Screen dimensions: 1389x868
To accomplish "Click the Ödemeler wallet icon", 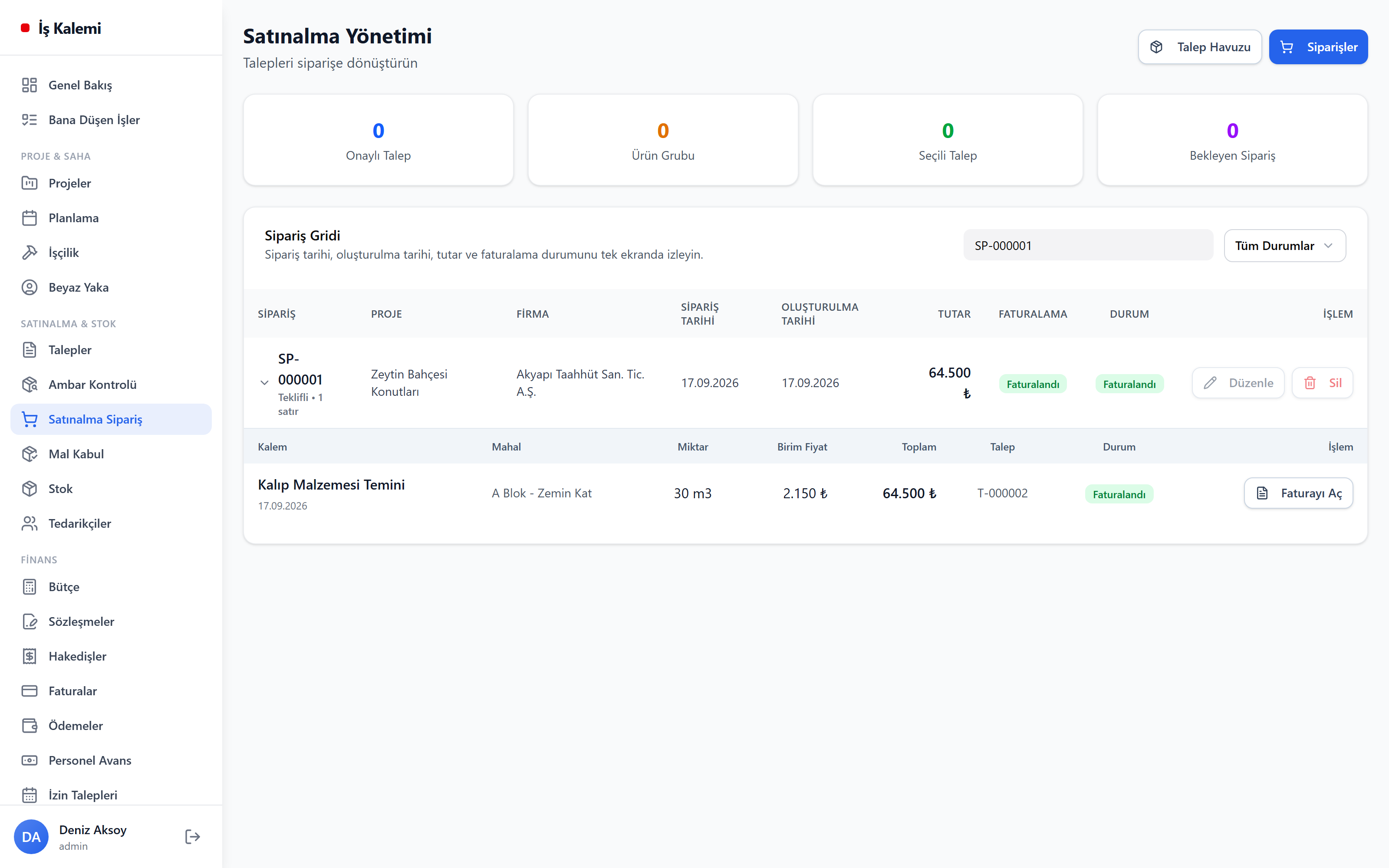I will [29, 726].
